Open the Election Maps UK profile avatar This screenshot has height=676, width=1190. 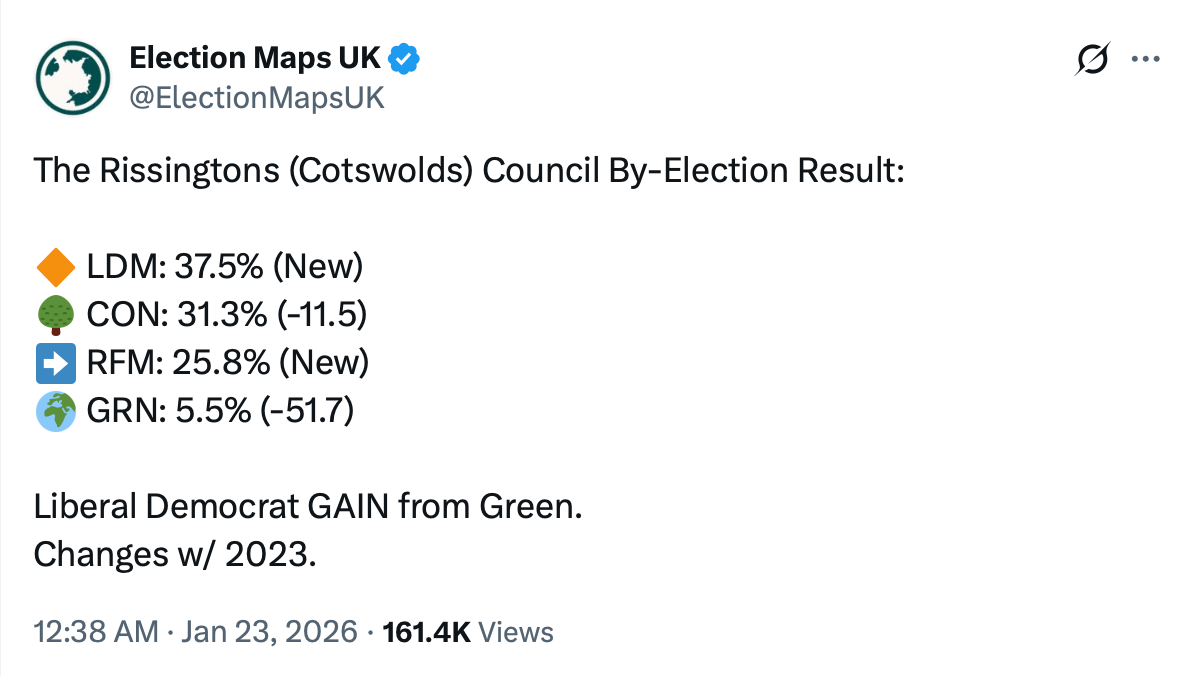(x=72, y=79)
